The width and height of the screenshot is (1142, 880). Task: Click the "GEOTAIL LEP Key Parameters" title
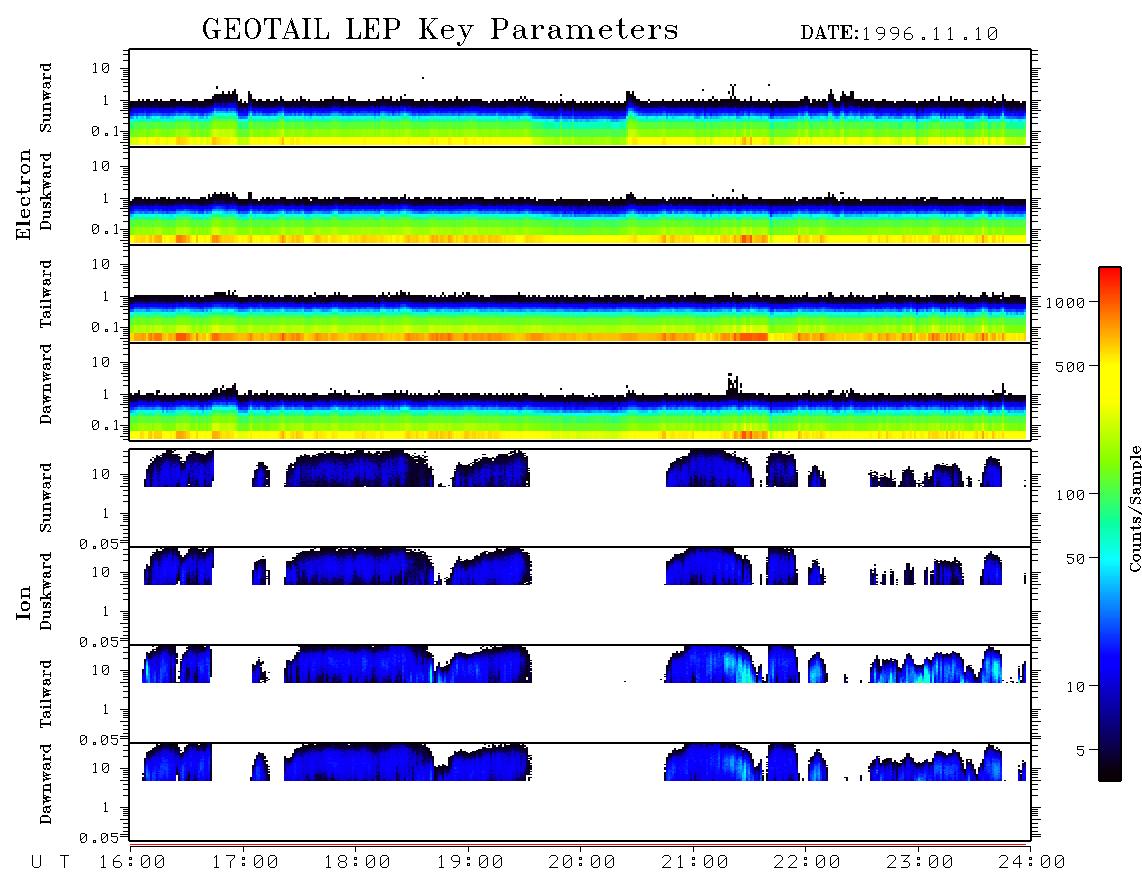(x=440, y=30)
